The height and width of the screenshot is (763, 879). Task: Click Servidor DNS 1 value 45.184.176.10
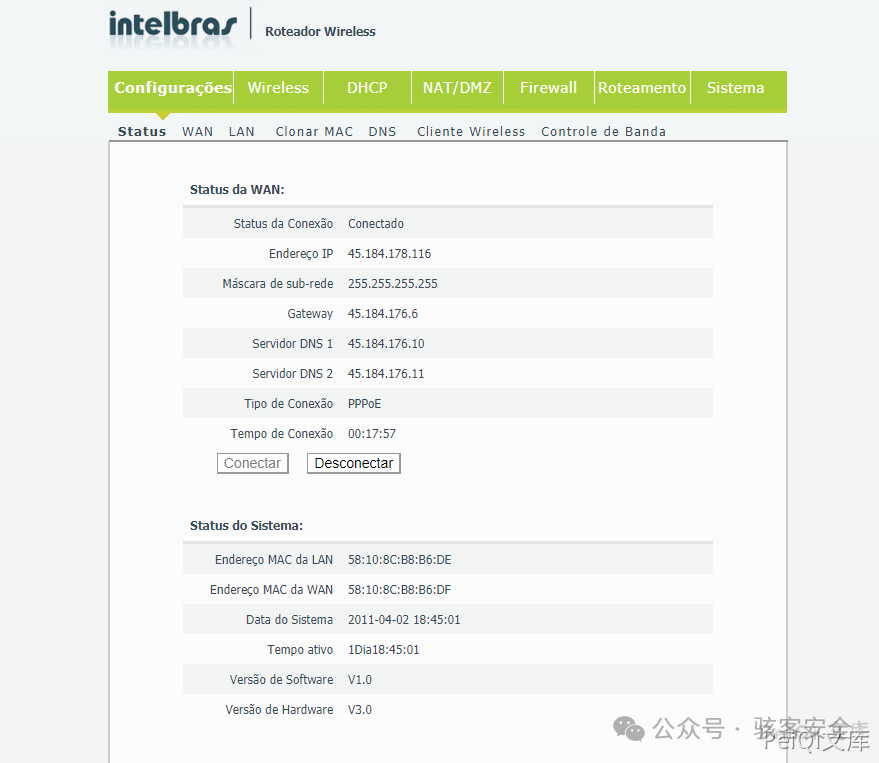click(x=386, y=344)
